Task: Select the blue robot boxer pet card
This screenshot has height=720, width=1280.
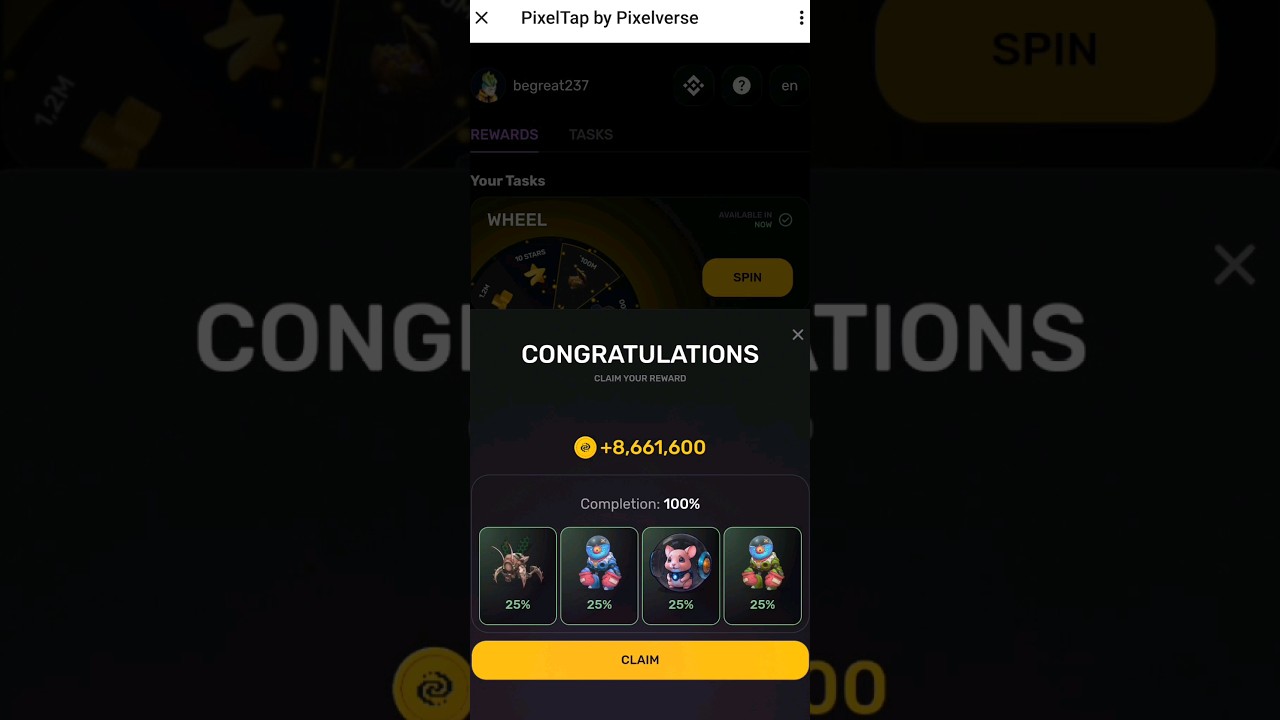Action: pos(599,576)
